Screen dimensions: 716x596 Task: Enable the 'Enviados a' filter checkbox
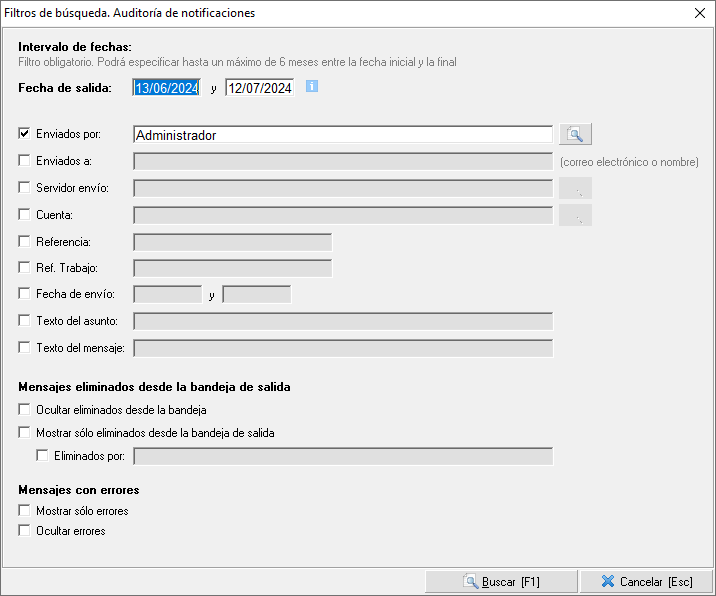pyautogui.click(x=25, y=161)
